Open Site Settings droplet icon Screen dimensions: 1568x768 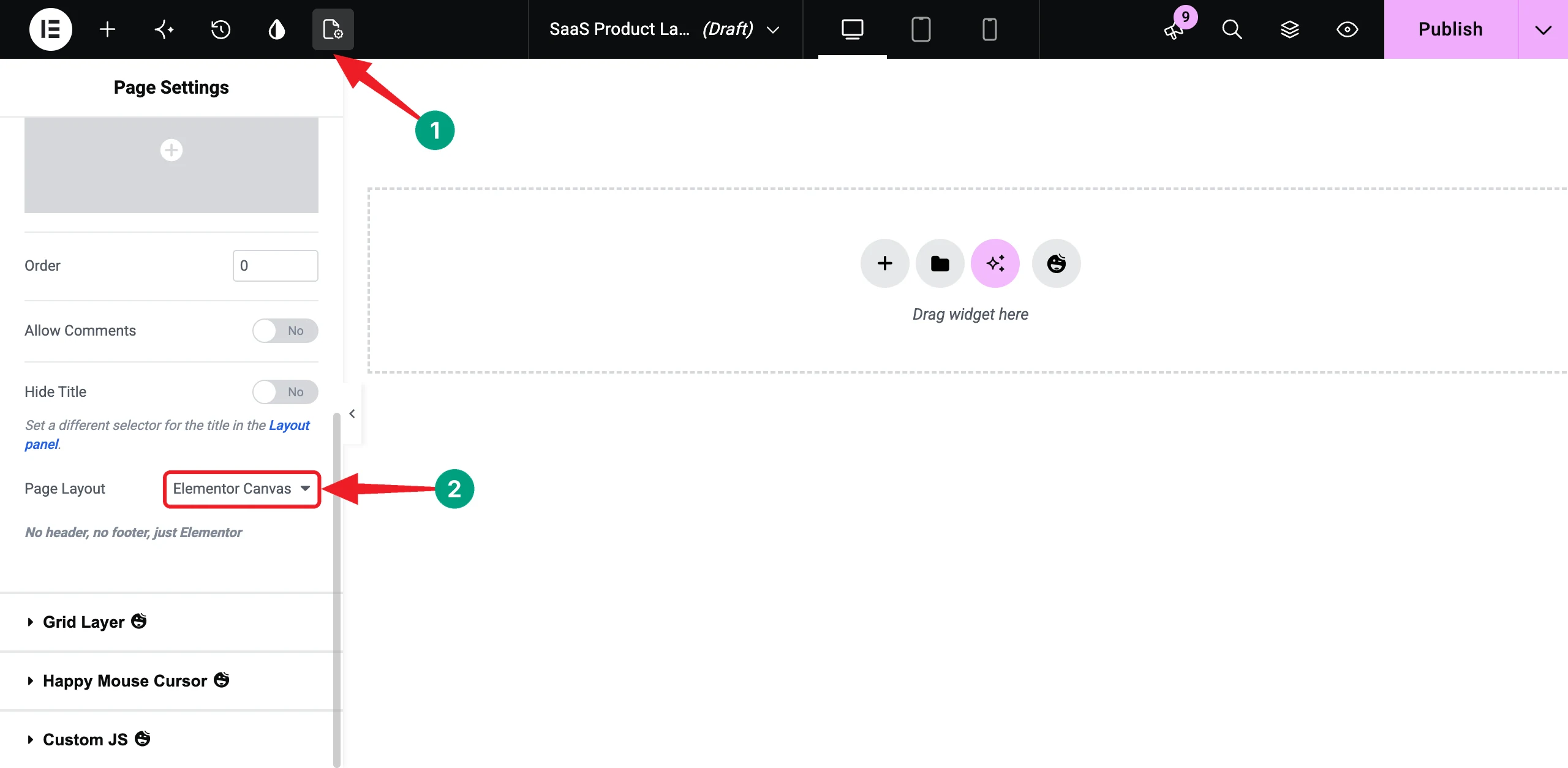coord(277,29)
